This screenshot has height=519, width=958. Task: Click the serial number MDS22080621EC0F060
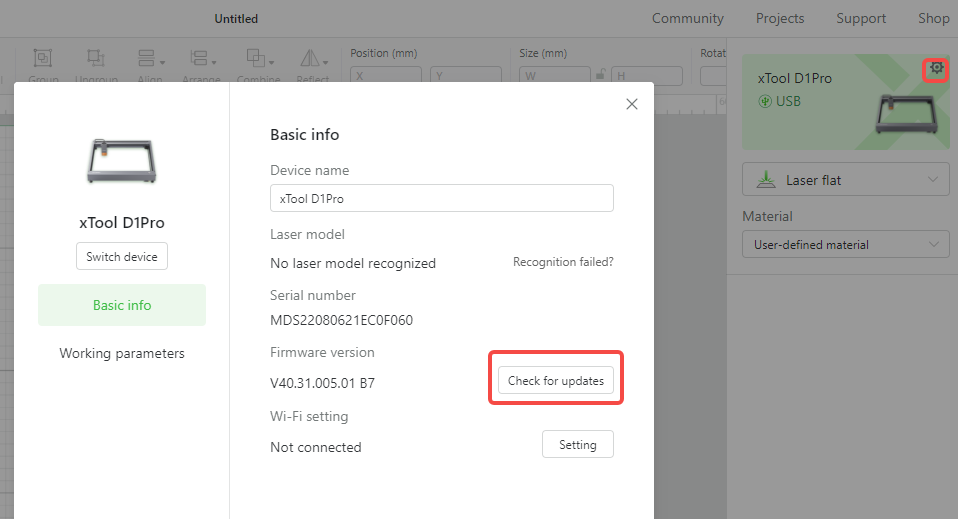click(x=342, y=320)
